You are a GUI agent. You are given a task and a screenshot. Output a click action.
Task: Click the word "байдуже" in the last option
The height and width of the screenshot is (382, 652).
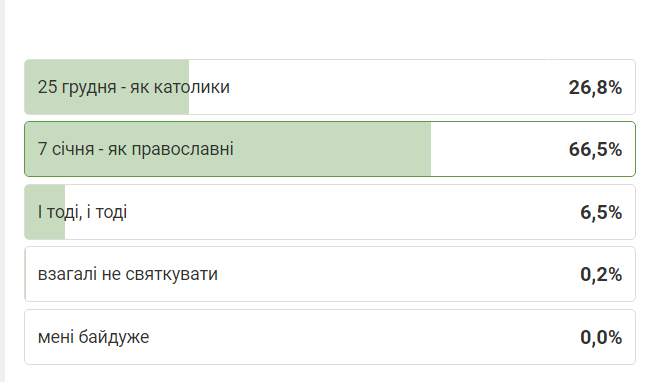pos(114,337)
